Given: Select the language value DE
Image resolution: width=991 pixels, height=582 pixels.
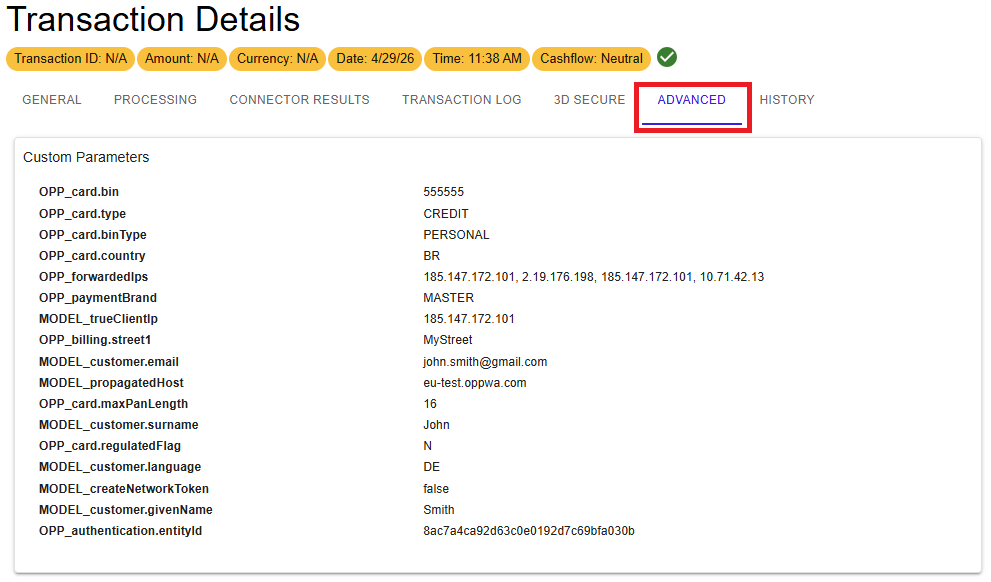Looking at the screenshot, I should tap(432, 467).
